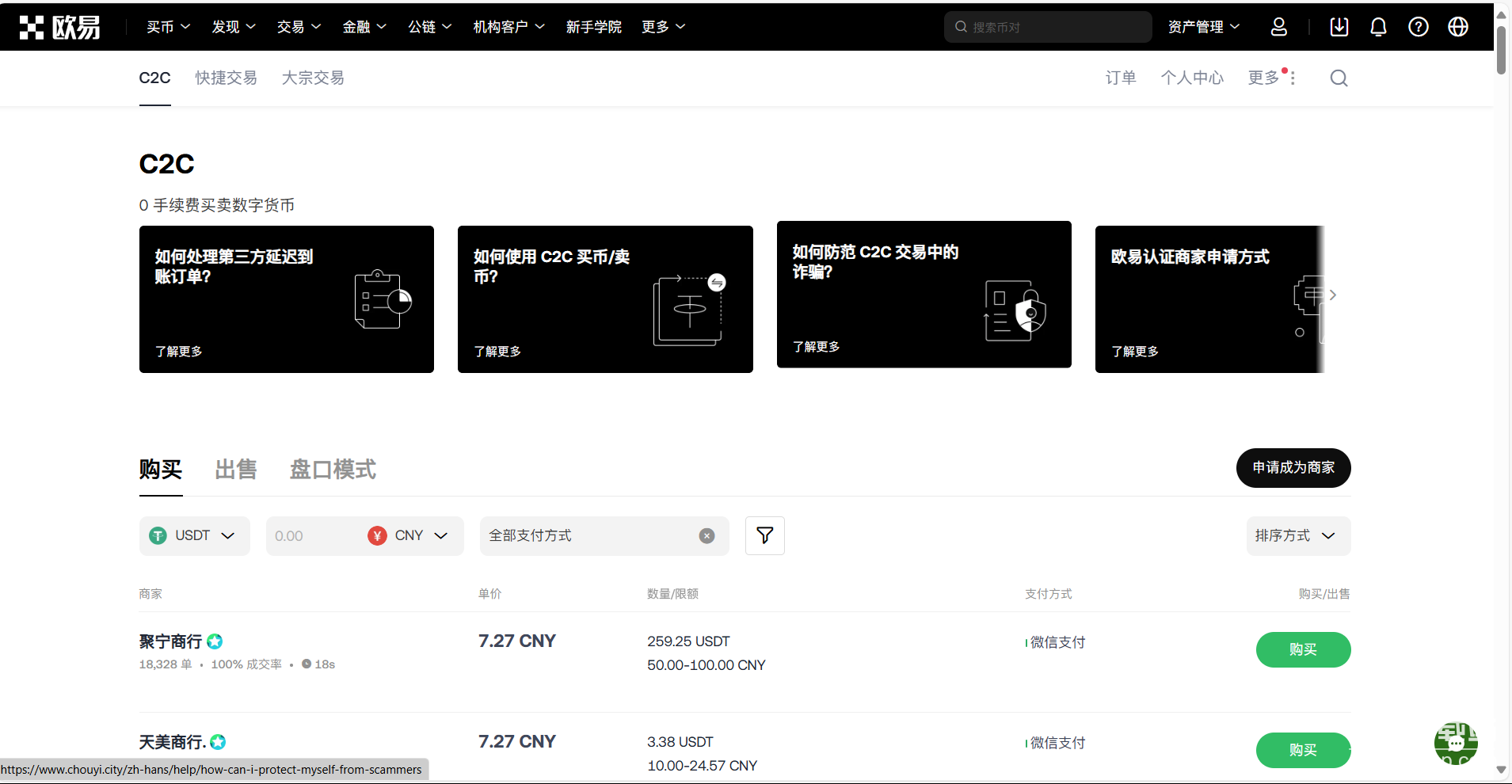Open the language globe icon
Screen dimensions: 1512x784
pyautogui.click(x=1458, y=27)
